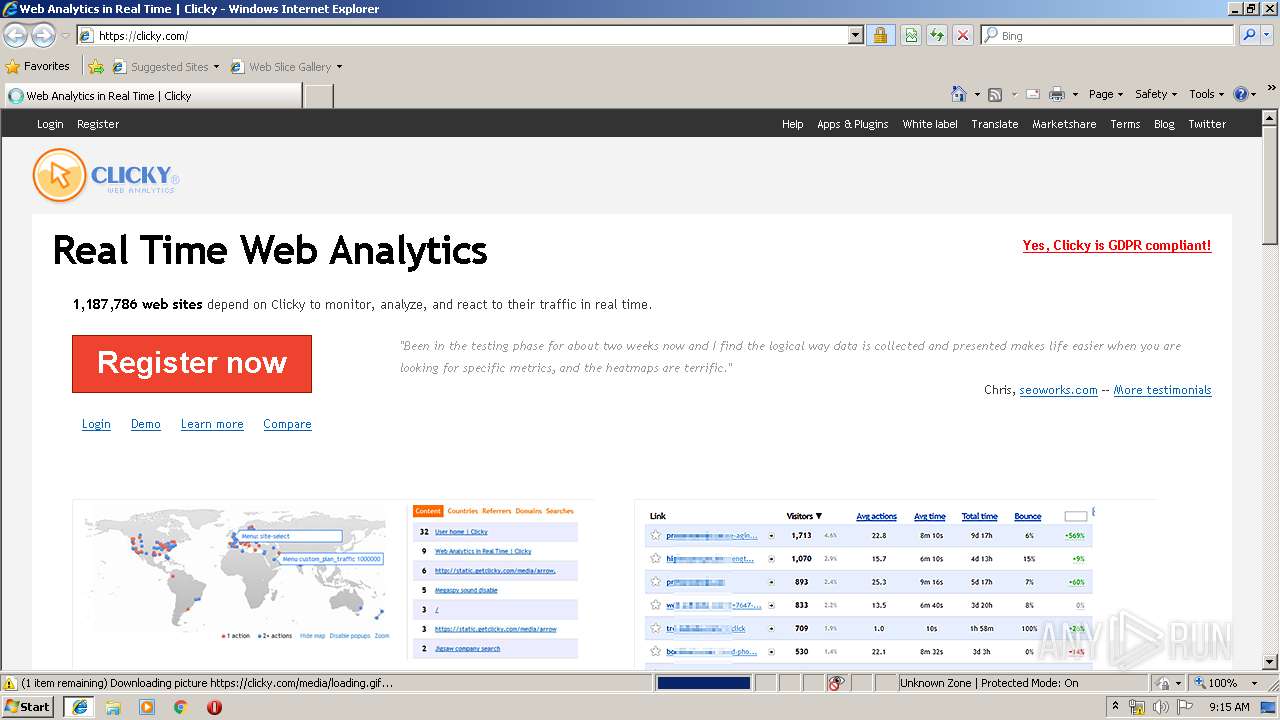
Task: Click Marketshare in top navigation
Action: (1064, 124)
